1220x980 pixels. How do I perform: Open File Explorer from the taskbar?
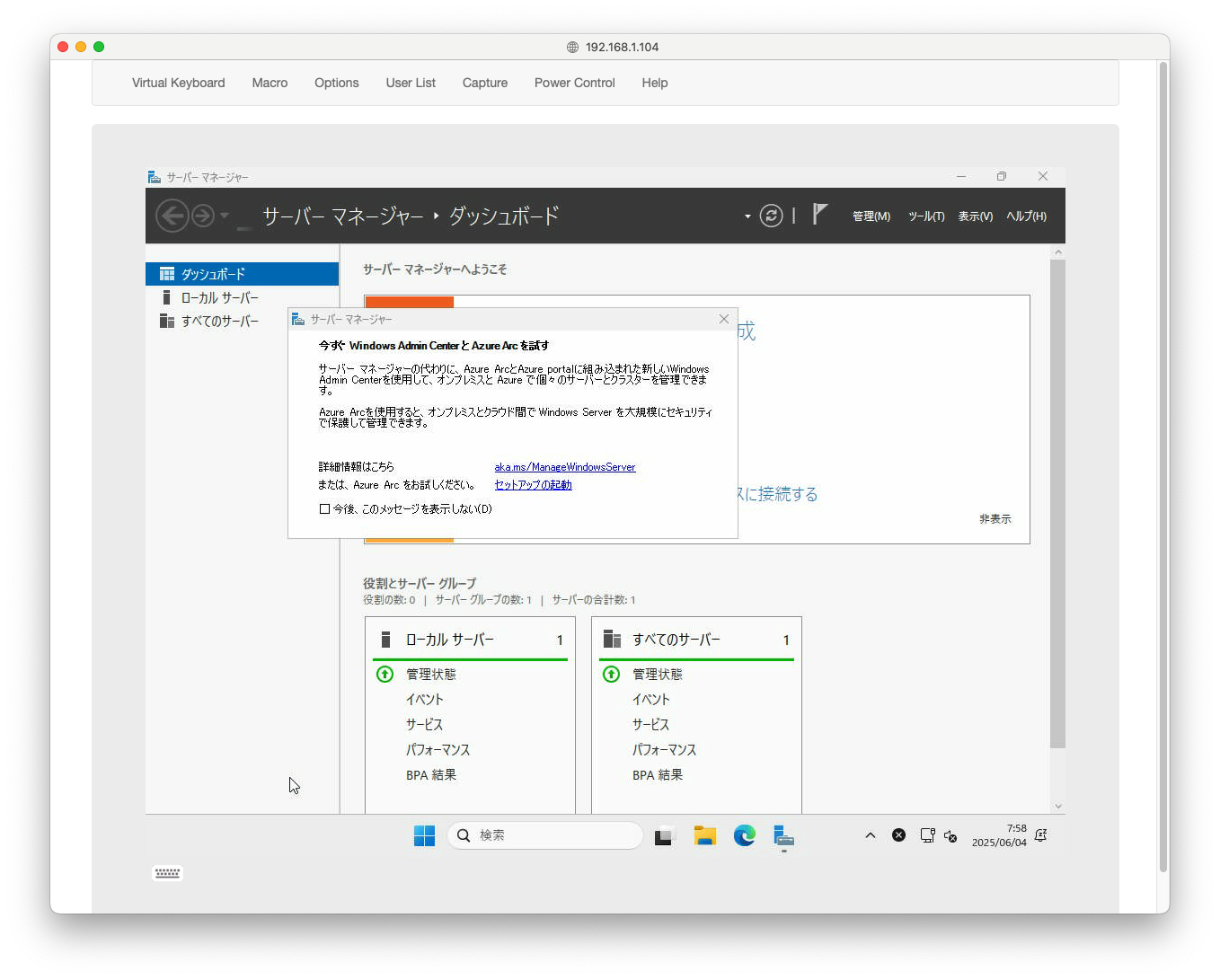point(704,835)
